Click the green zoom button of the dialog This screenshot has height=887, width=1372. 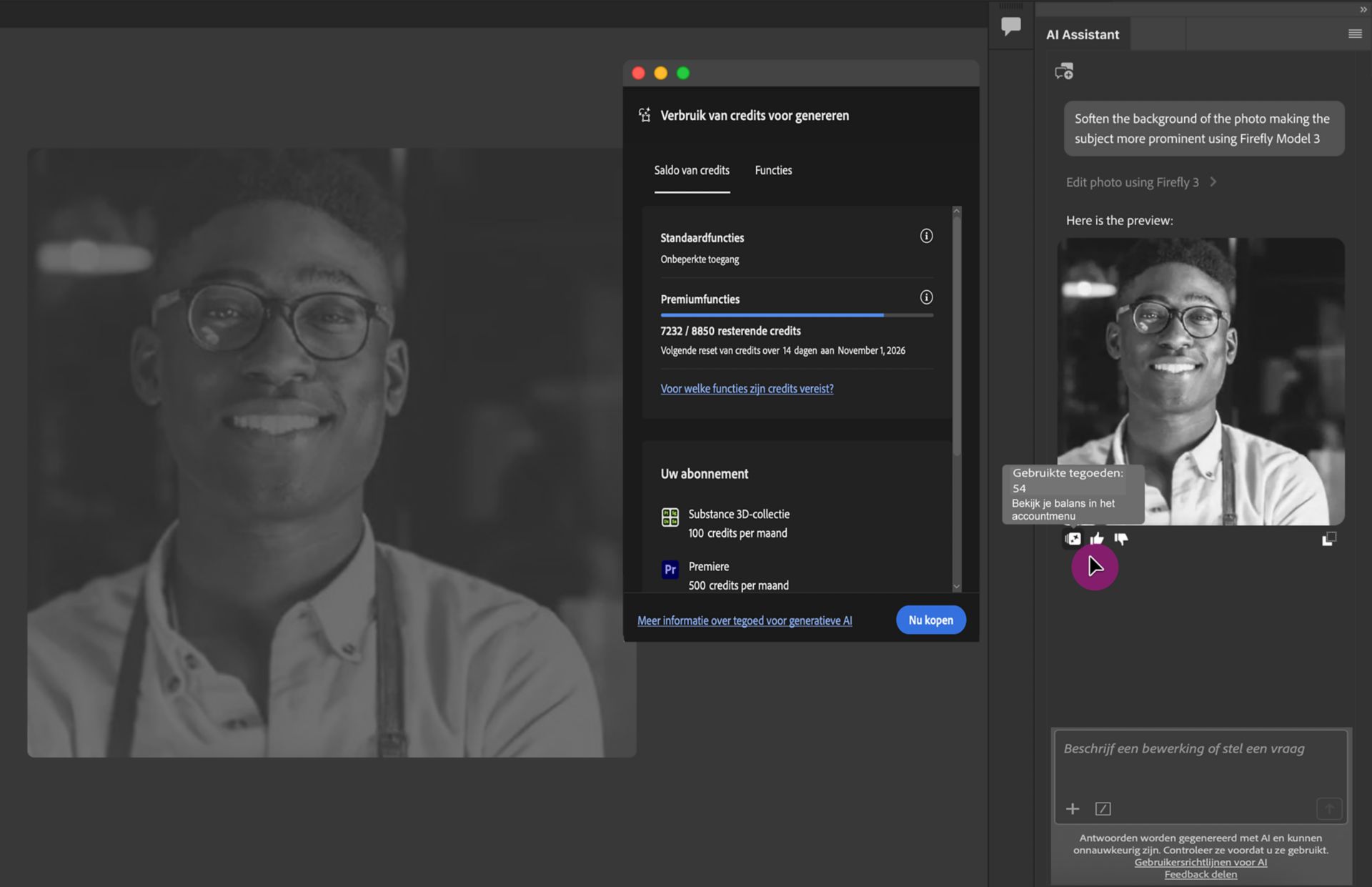pyautogui.click(x=683, y=73)
